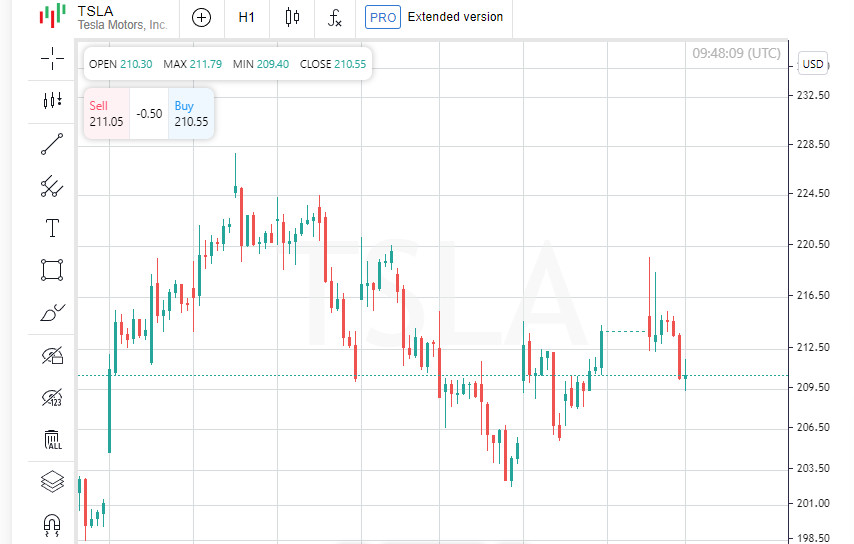Toggle hide 123 indicator values

[52, 398]
